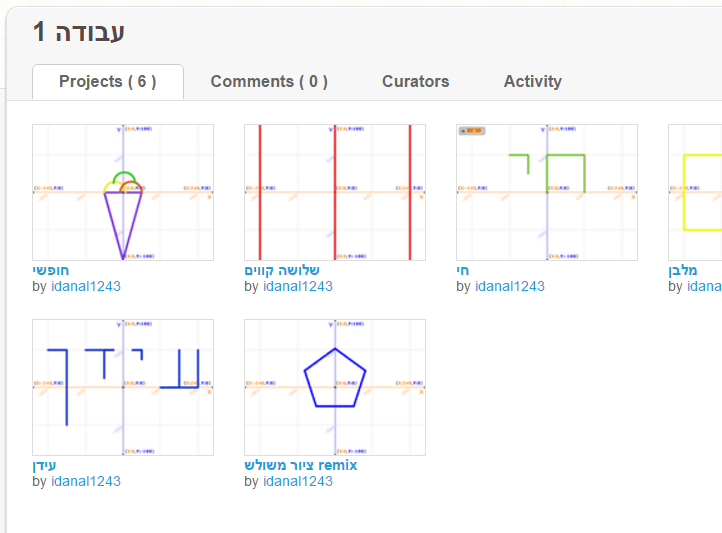Screen dimensions: 722x533
Task: Click the חופשי project title link
Action: [51, 270]
